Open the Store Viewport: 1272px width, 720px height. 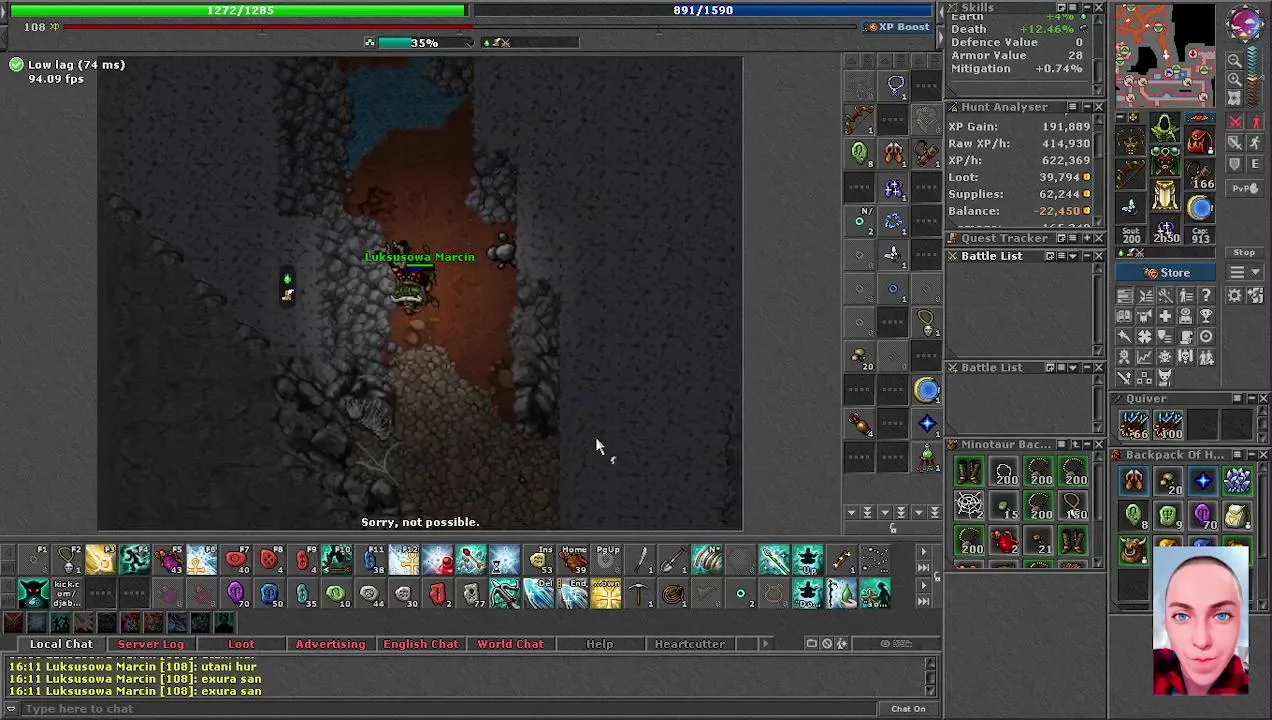(x=1165, y=272)
